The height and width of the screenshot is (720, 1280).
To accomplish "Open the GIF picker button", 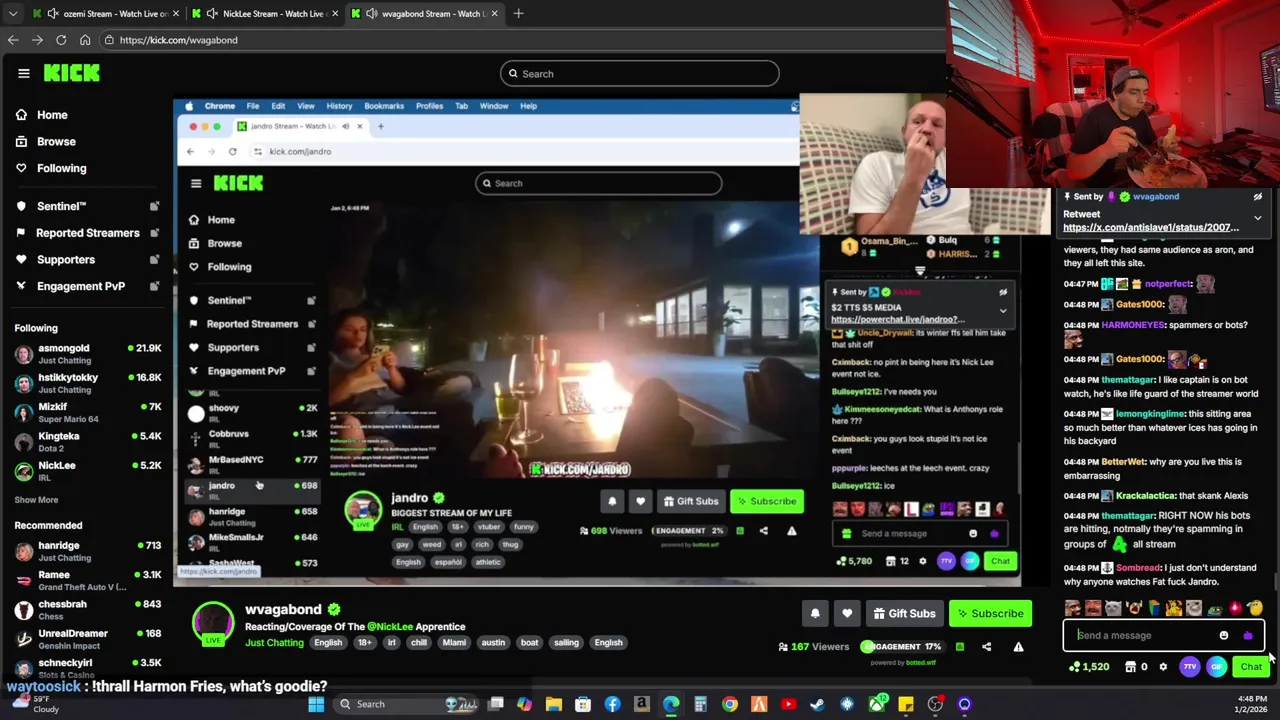I will coord(1216,667).
